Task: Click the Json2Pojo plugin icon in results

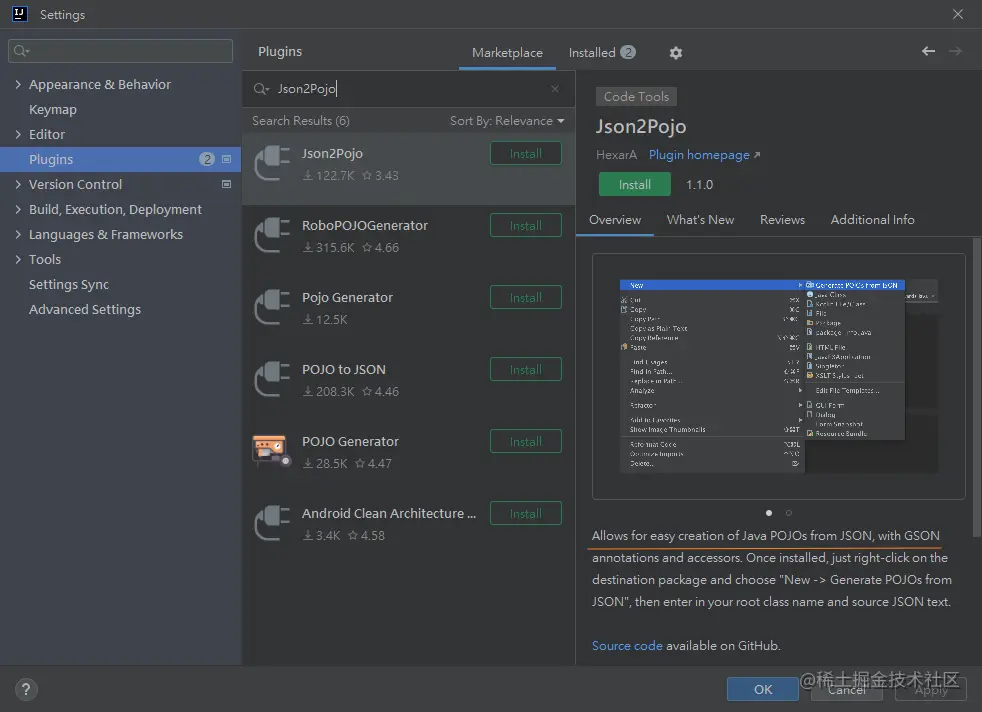Action: (x=272, y=163)
